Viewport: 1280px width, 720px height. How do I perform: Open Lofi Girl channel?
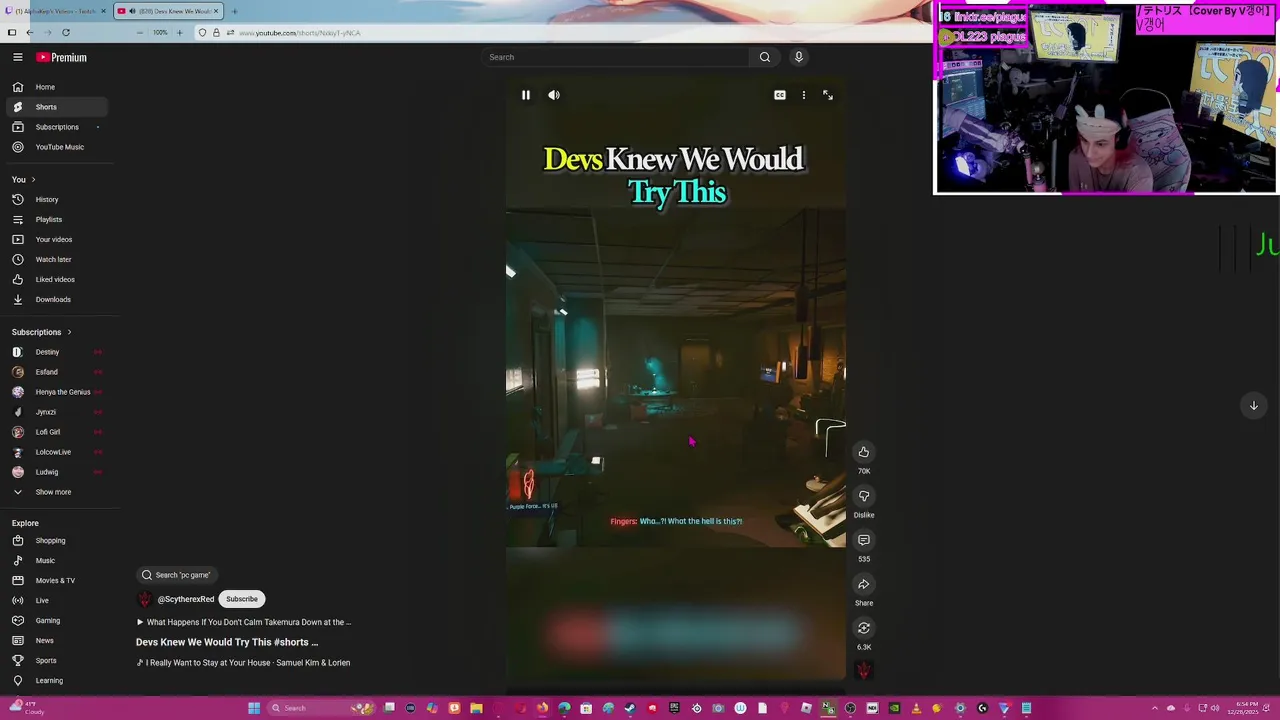pos(59,432)
